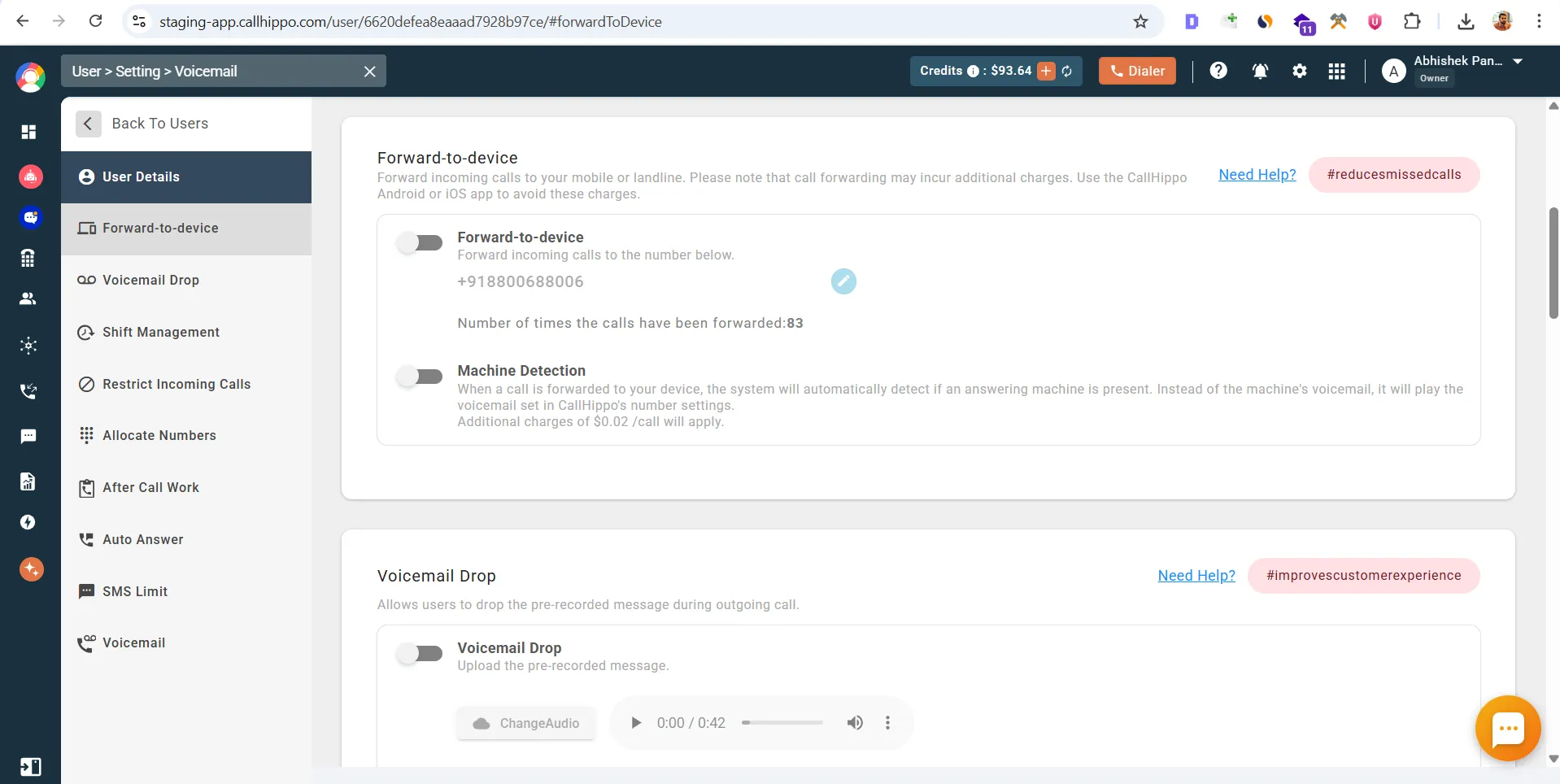1560x784 pixels.
Task: Open the Dashboard from the left sidebar
Action: [28, 132]
